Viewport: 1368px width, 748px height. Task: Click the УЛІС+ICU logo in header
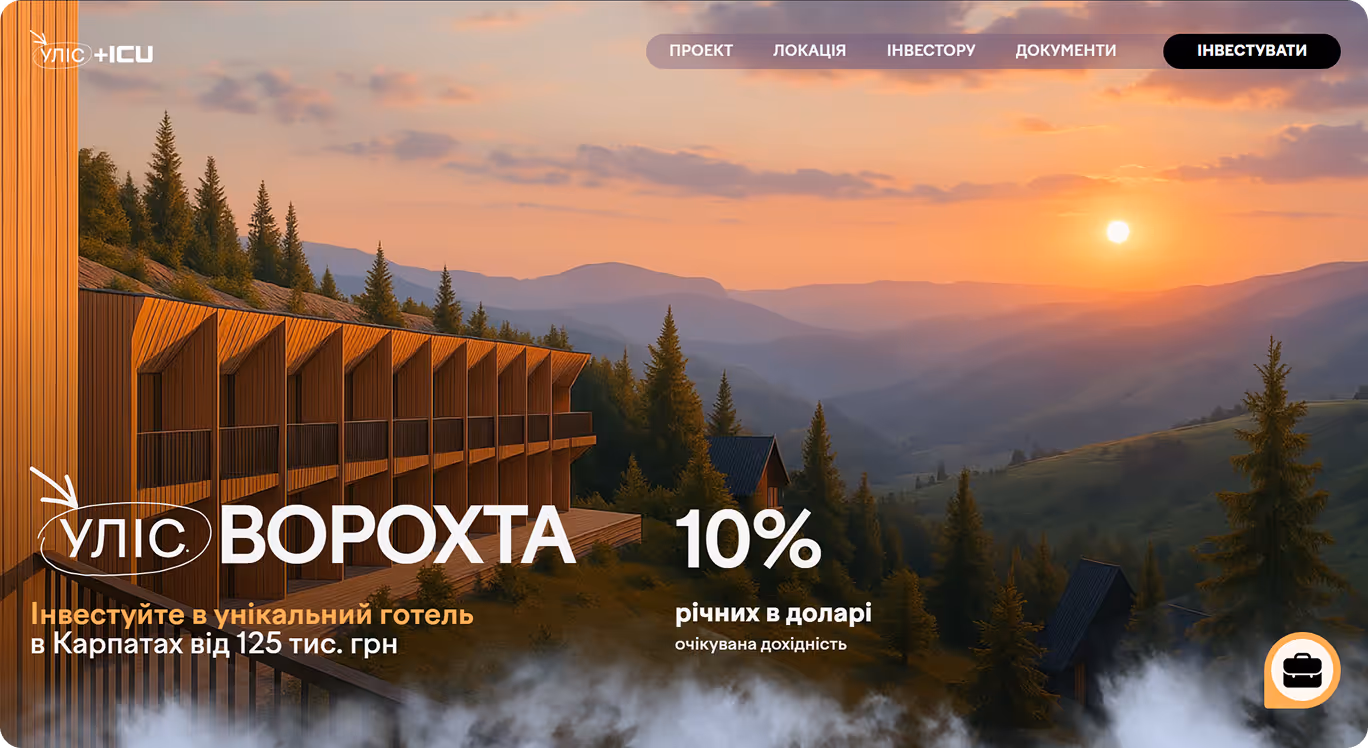(x=92, y=51)
